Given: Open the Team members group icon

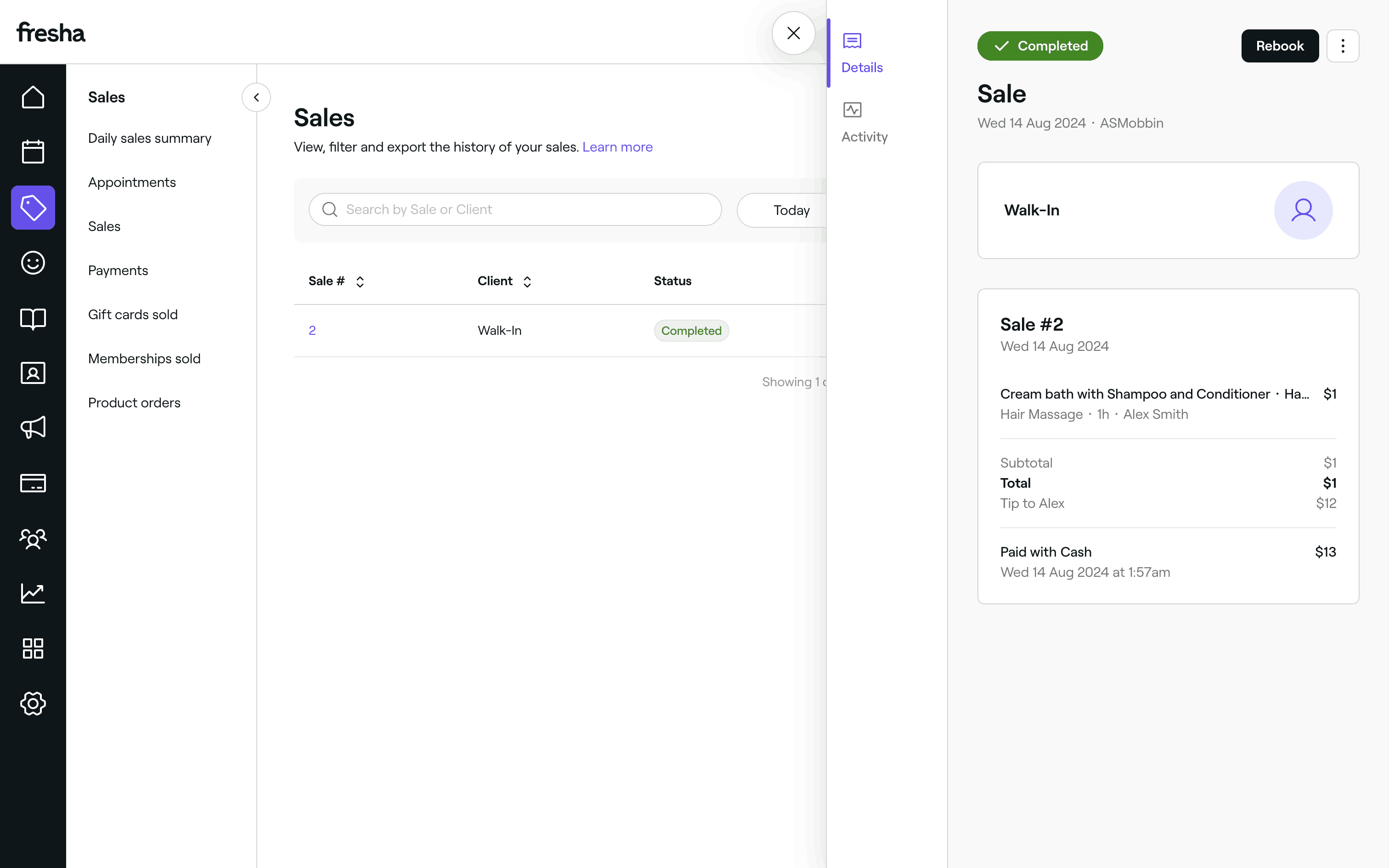Looking at the screenshot, I should pos(33,538).
